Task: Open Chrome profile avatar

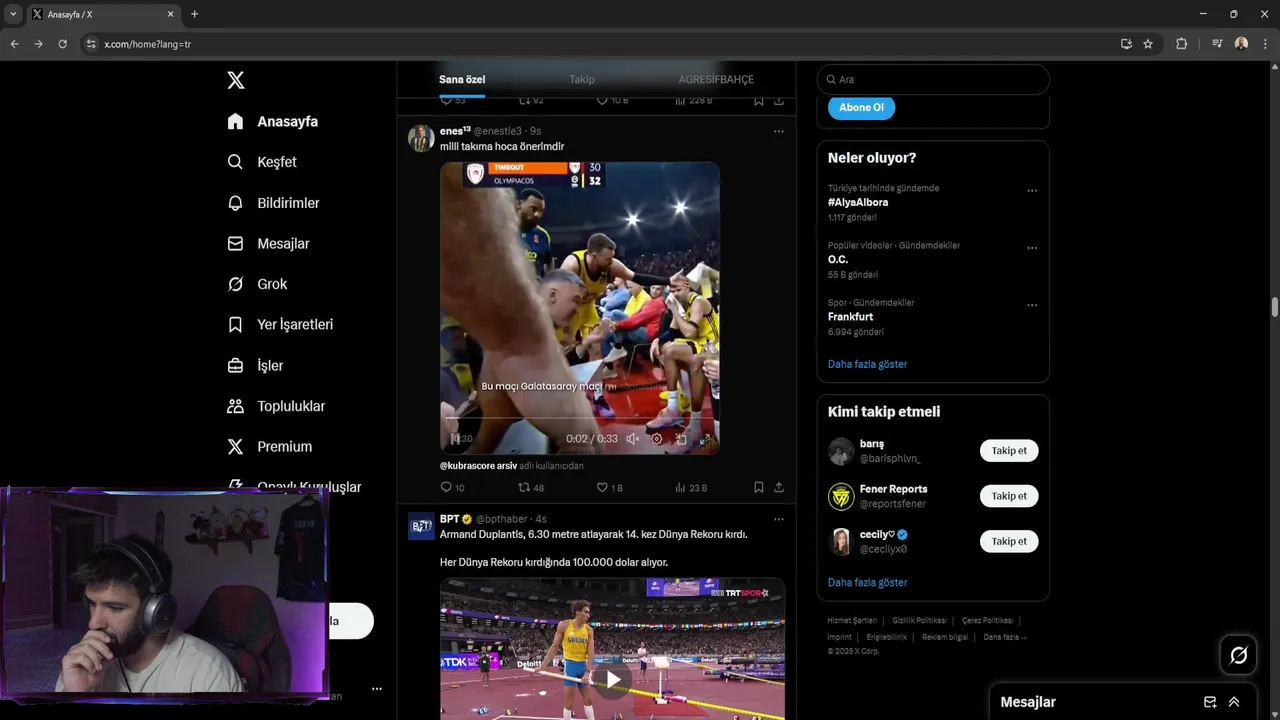Action: pyautogui.click(x=1241, y=44)
